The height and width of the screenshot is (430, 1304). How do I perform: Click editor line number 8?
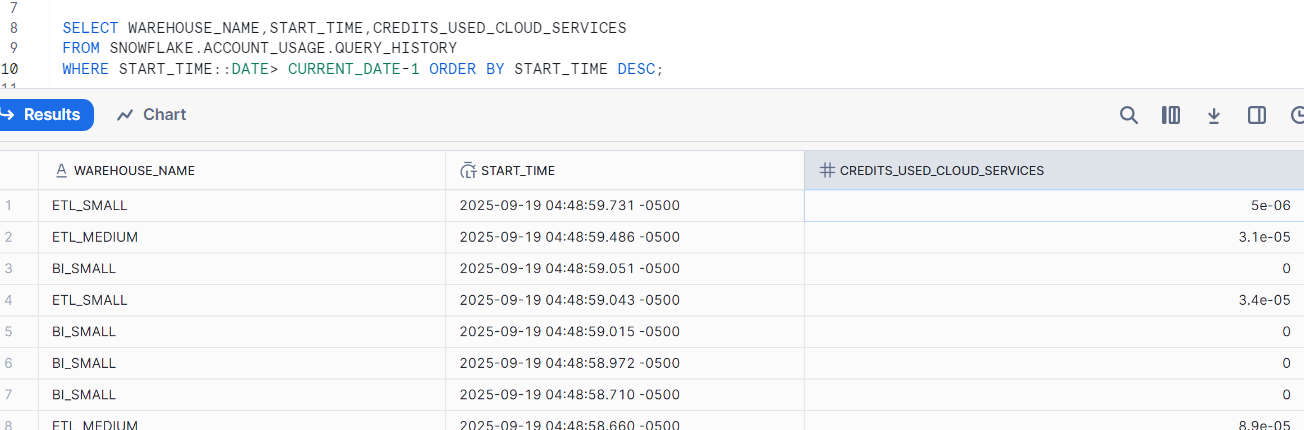(13, 28)
